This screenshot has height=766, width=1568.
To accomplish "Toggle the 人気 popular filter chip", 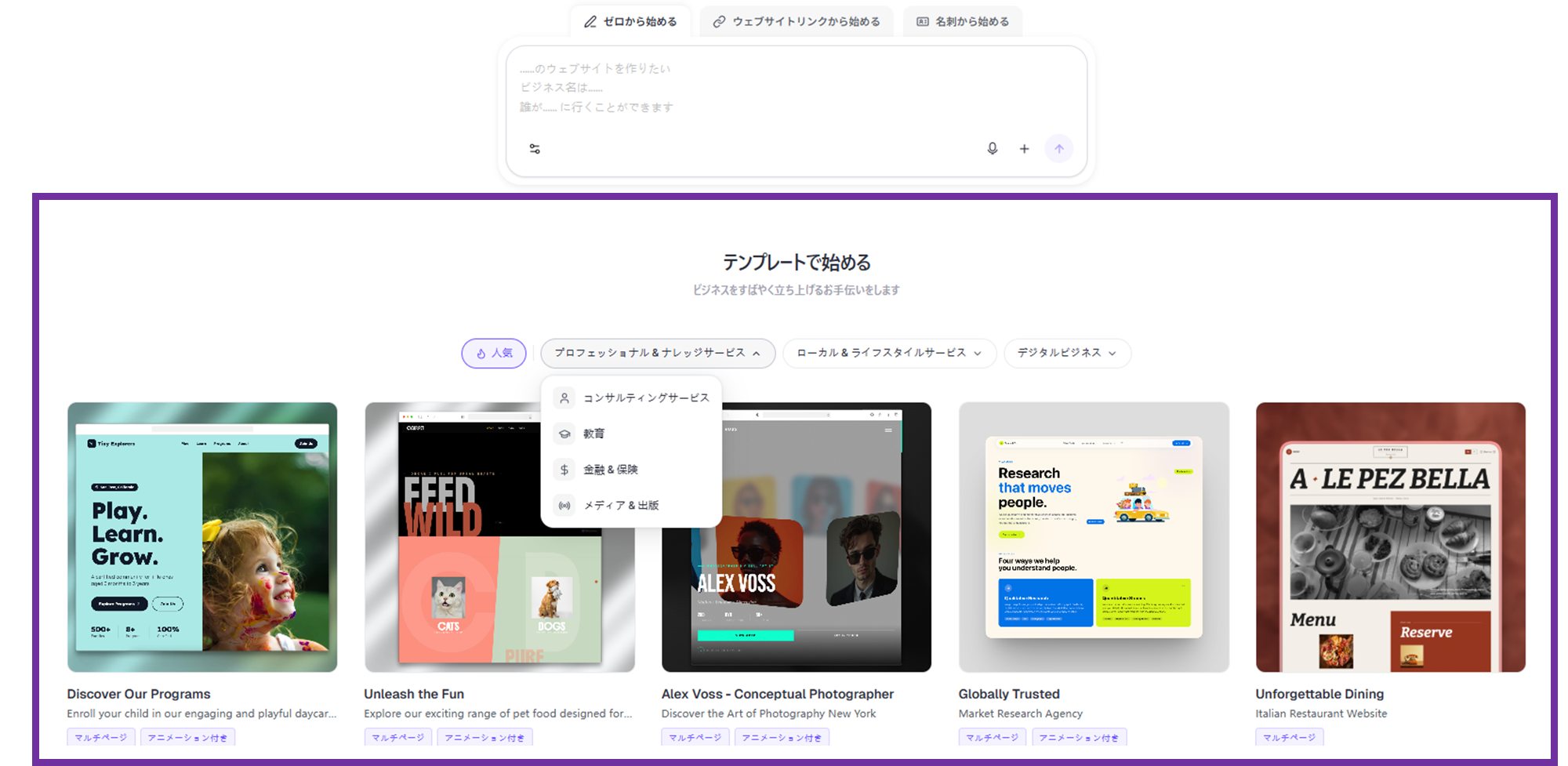I will (494, 354).
